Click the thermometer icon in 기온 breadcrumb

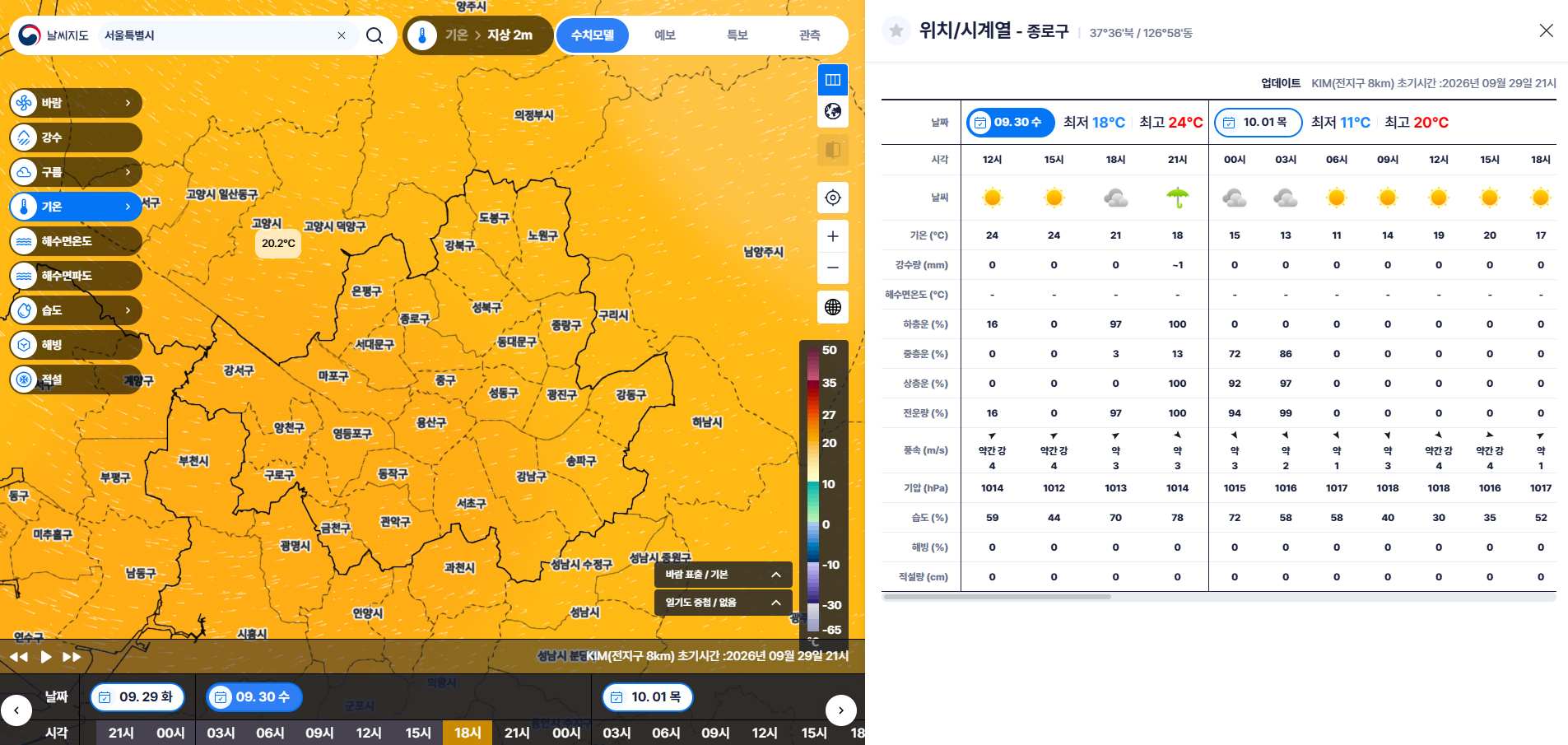tap(422, 35)
